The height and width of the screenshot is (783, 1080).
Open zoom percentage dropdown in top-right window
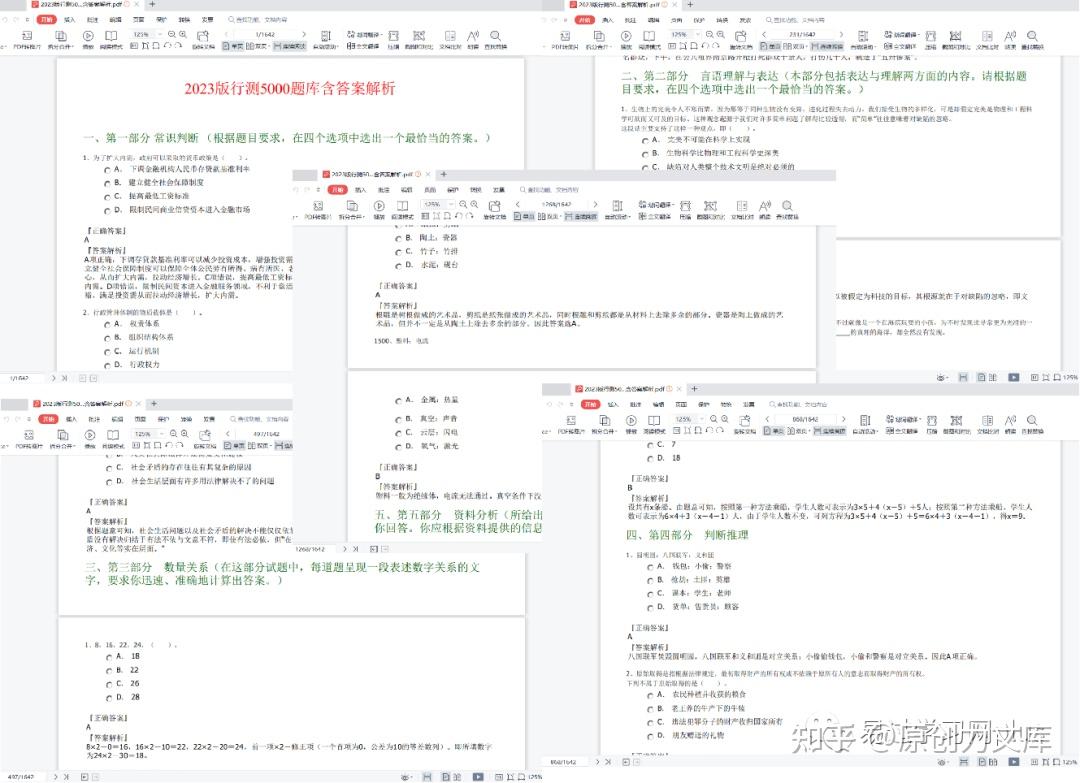698,34
